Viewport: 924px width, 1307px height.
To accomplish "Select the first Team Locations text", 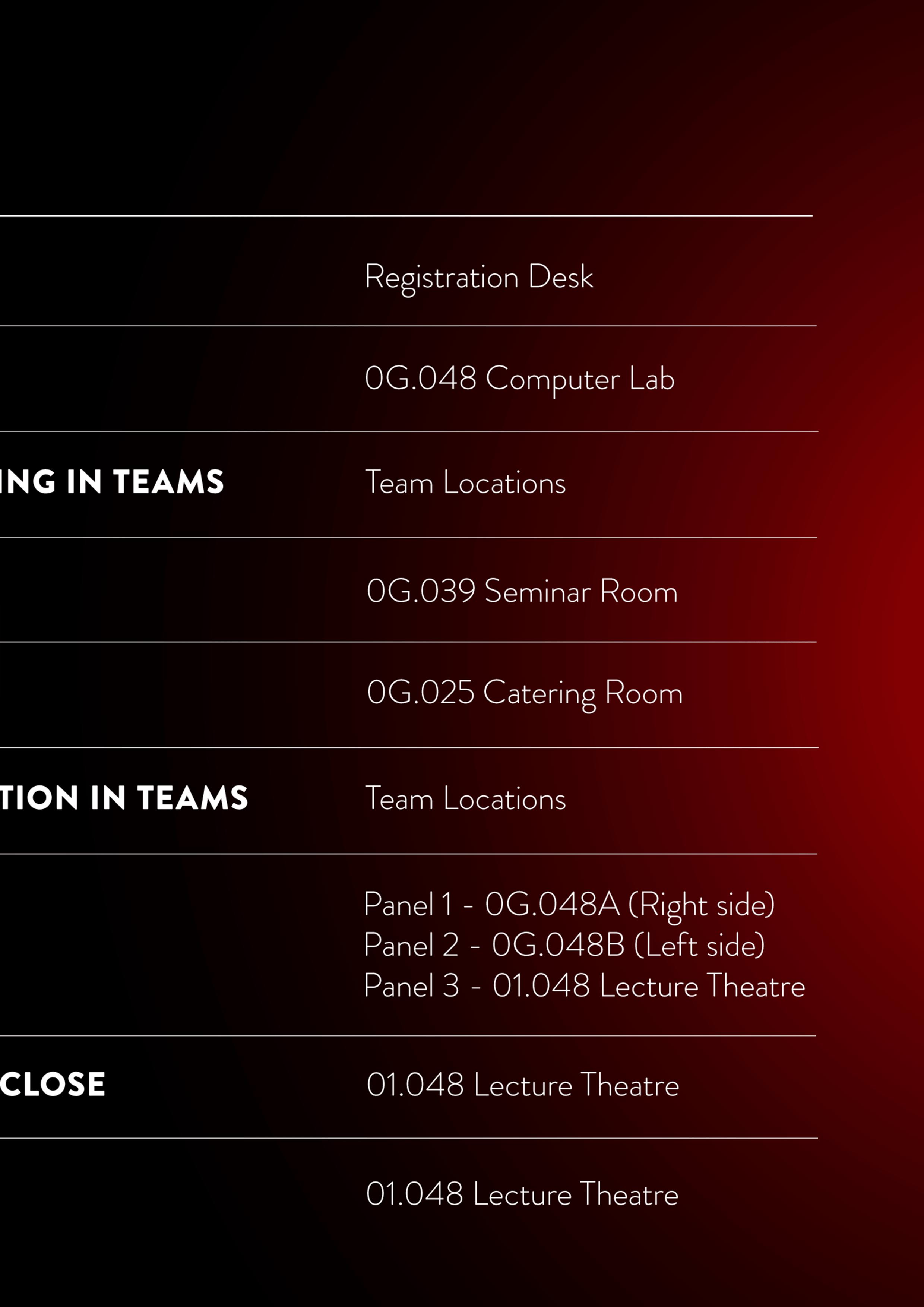I will tap(465, 483).
